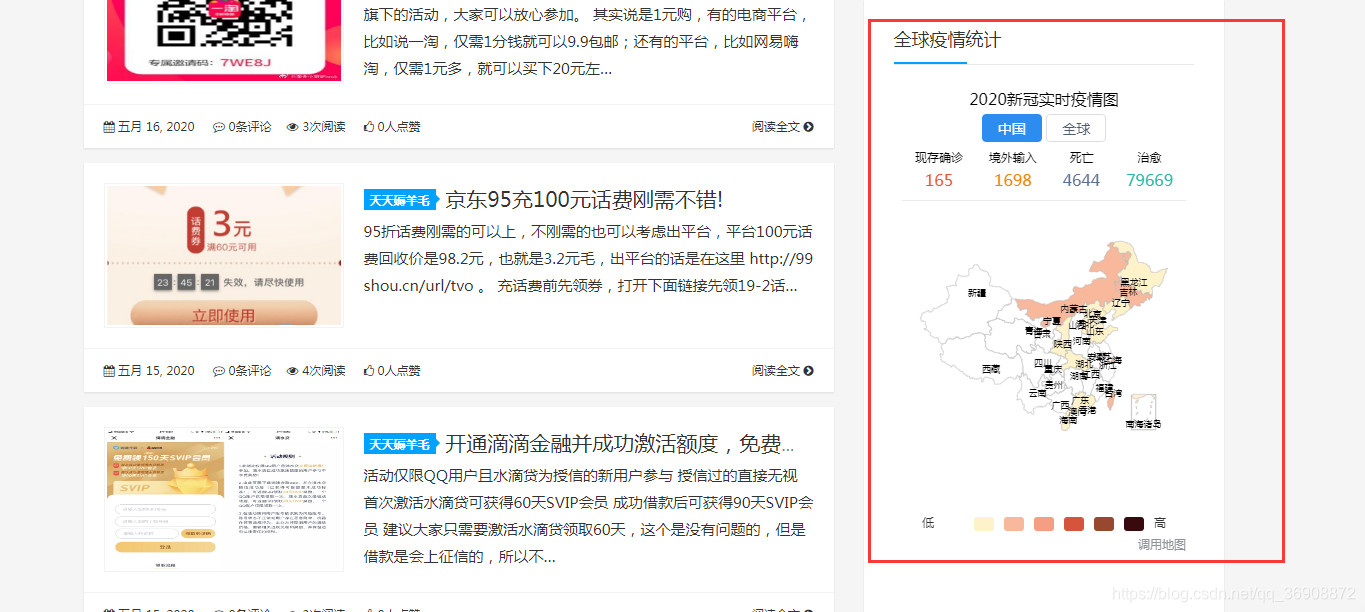1365x612 pixels.
Task: Click calendar icon beside 五月 15, 2020
Action: [x=109, y=371]
